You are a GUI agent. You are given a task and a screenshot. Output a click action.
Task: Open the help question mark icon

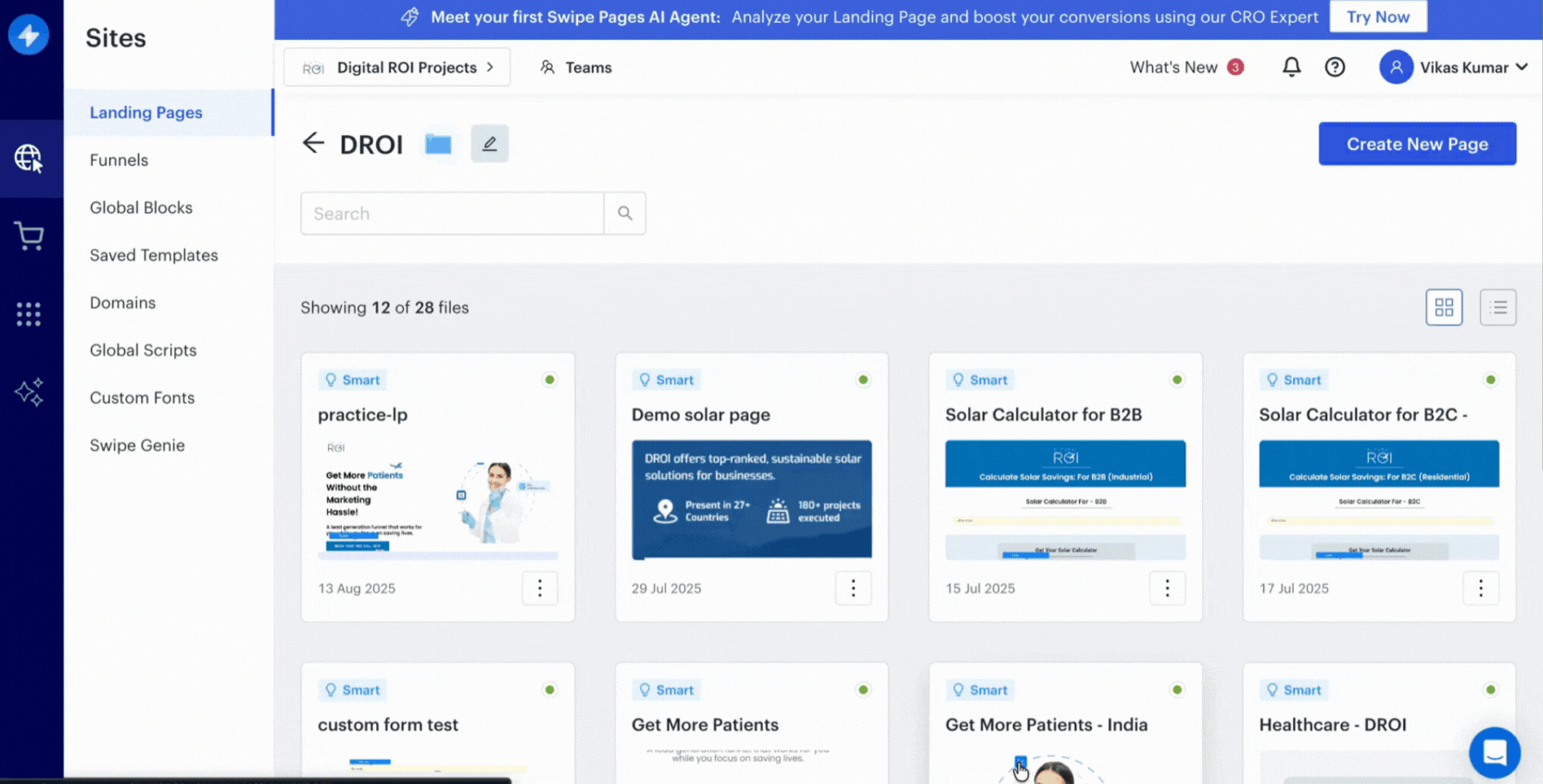pyautogui.click(x=1335, y=67)
